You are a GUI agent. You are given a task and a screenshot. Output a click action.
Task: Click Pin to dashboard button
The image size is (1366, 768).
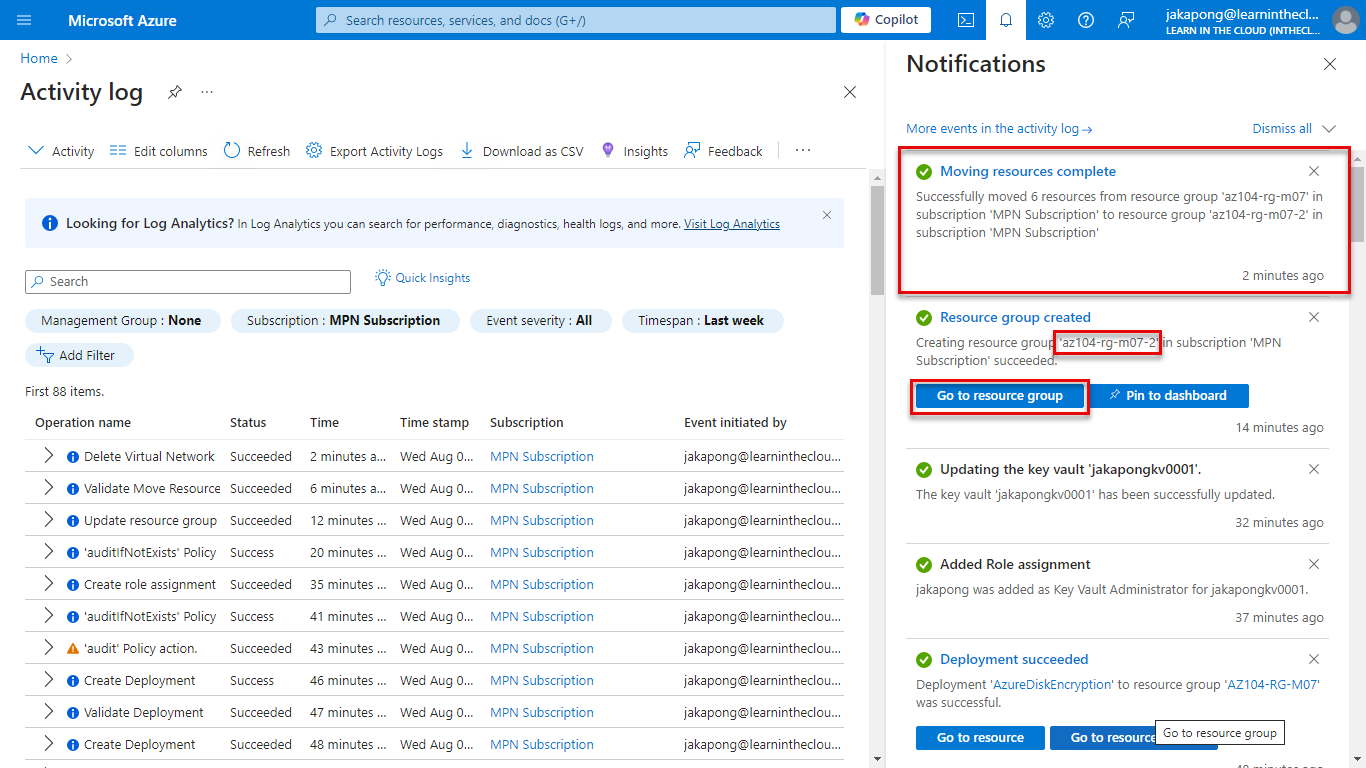click(x=1169, y=396)
